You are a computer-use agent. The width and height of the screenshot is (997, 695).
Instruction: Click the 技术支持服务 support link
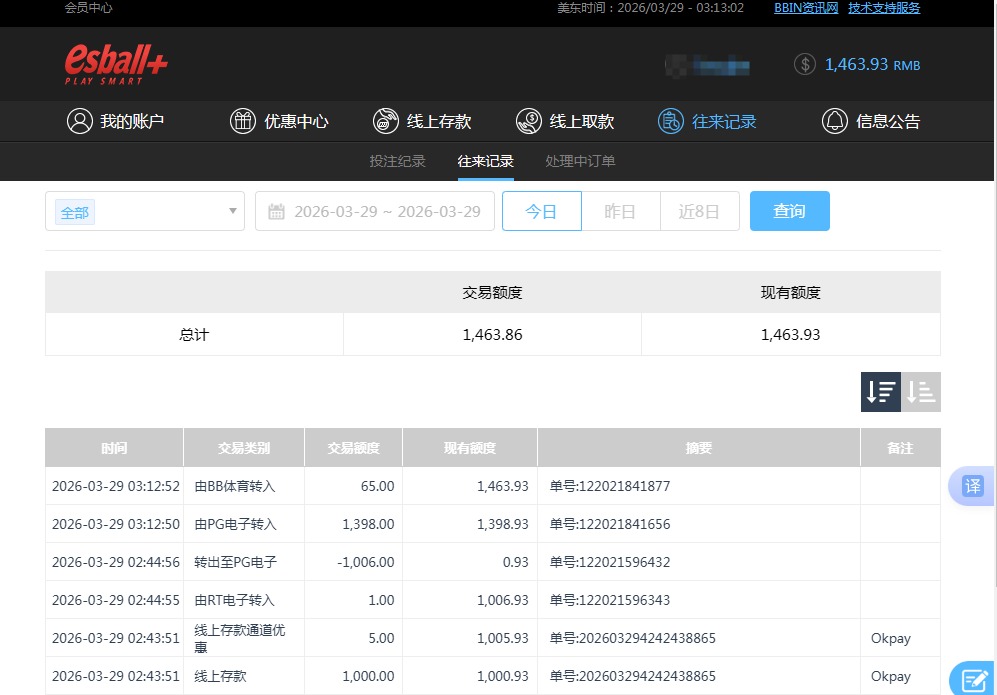tap(883, 8)
